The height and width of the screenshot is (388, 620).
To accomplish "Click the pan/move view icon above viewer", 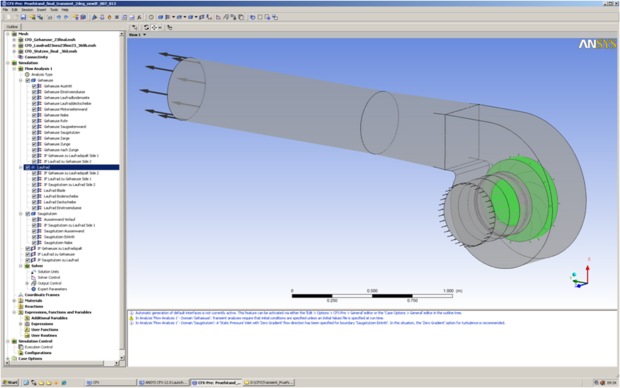I will click(154, 27).
